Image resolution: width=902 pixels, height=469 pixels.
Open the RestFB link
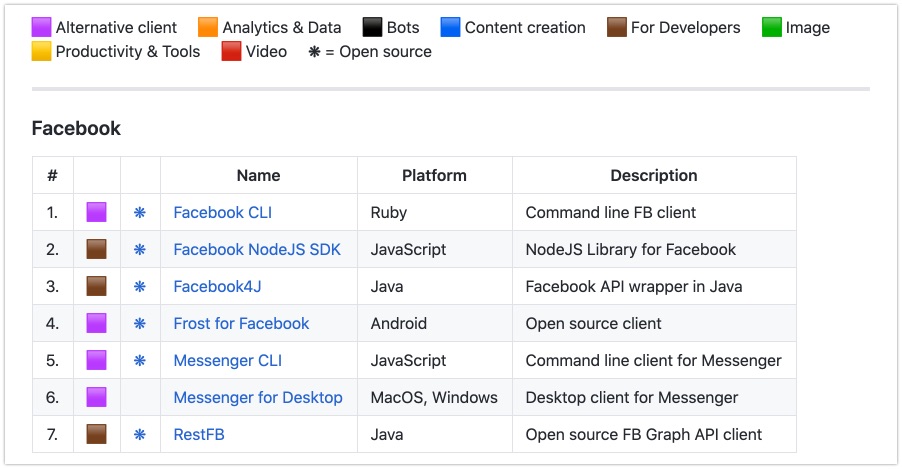click(x=199, y=434)
